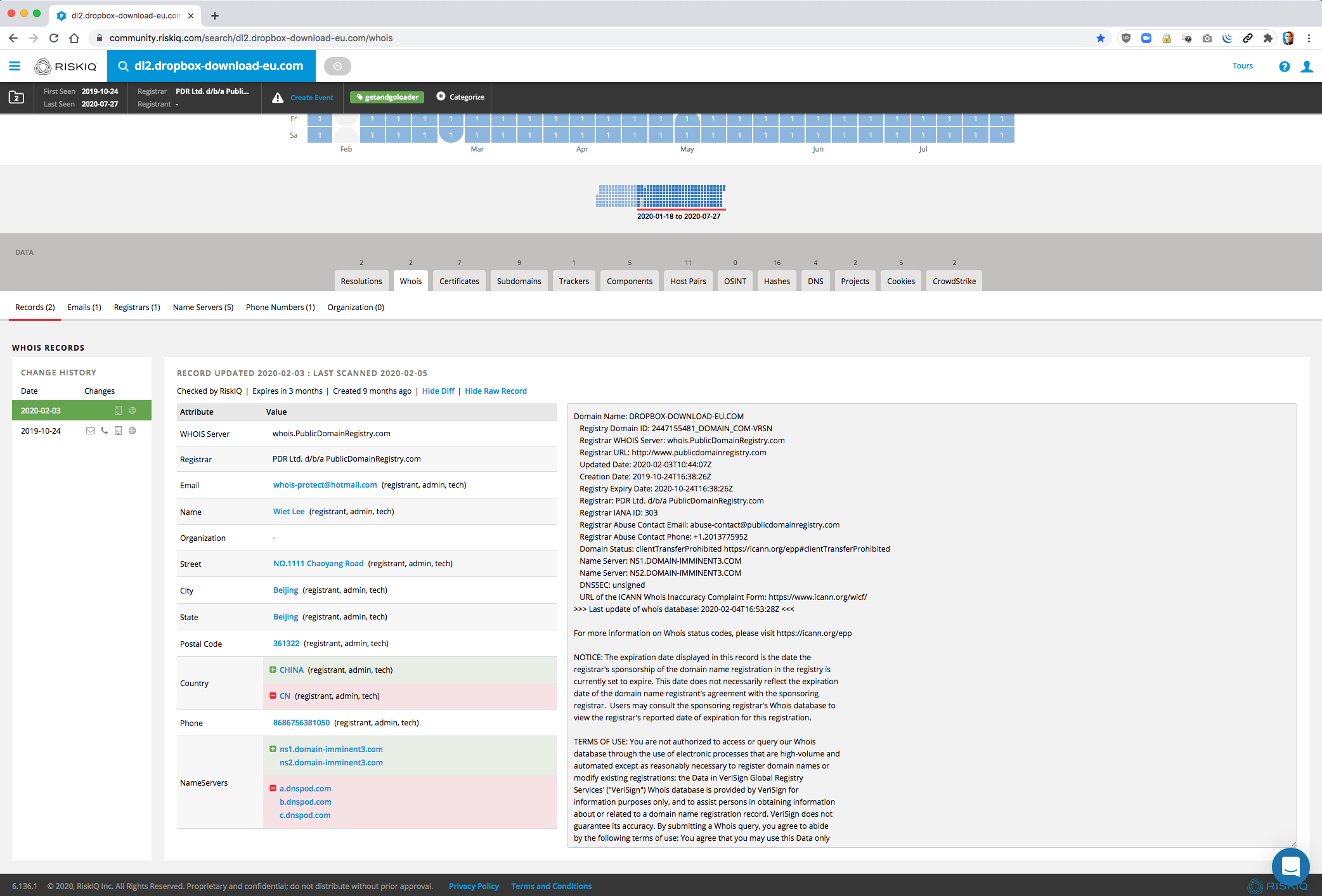
Task: Select Phone Numbers (1) sub-tab
Action: pyautogui.click(x=280, y=308)
